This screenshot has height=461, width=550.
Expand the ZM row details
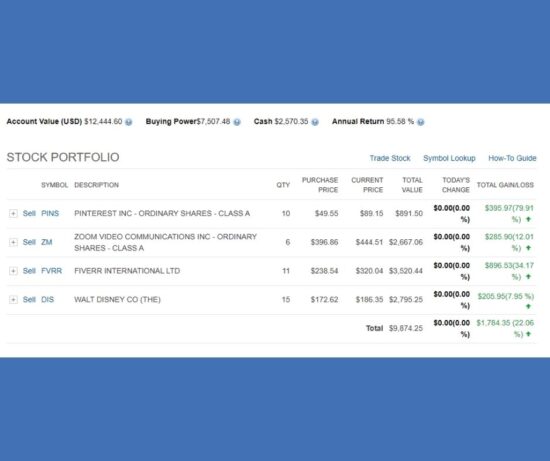(13, 242)
